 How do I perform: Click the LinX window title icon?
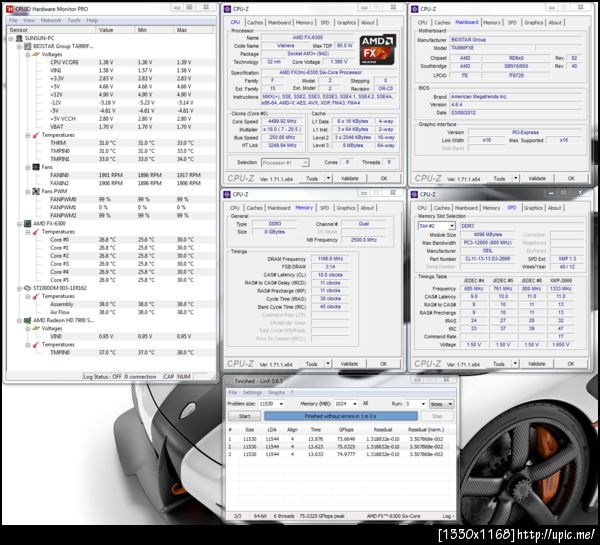230,381
